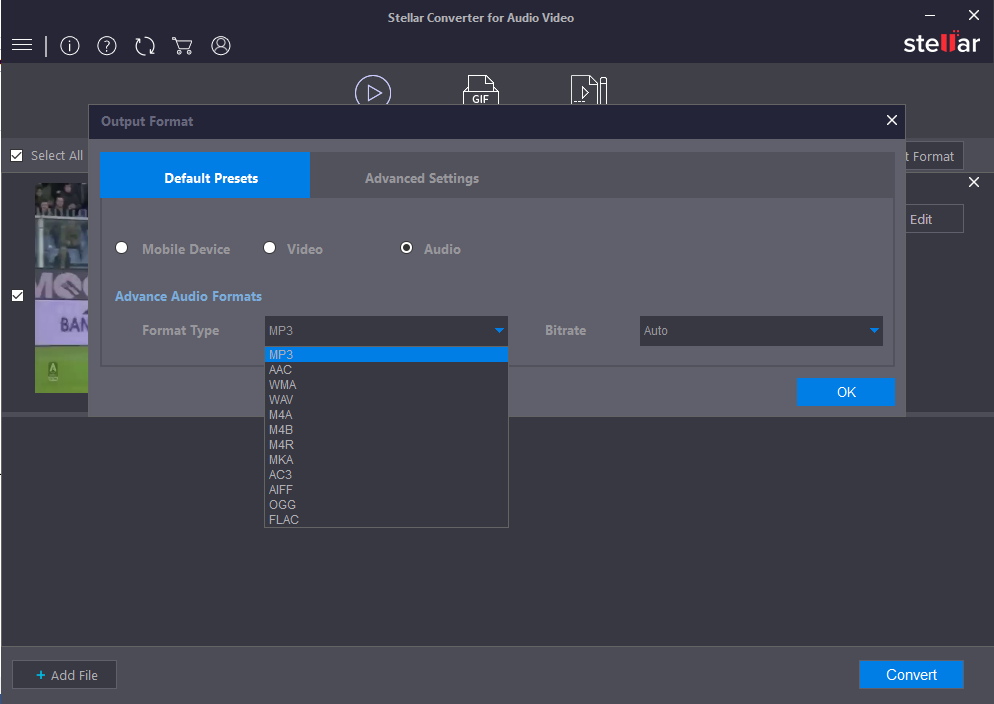Click the update refresh icon
994x704 pixels.
point(145,46)
